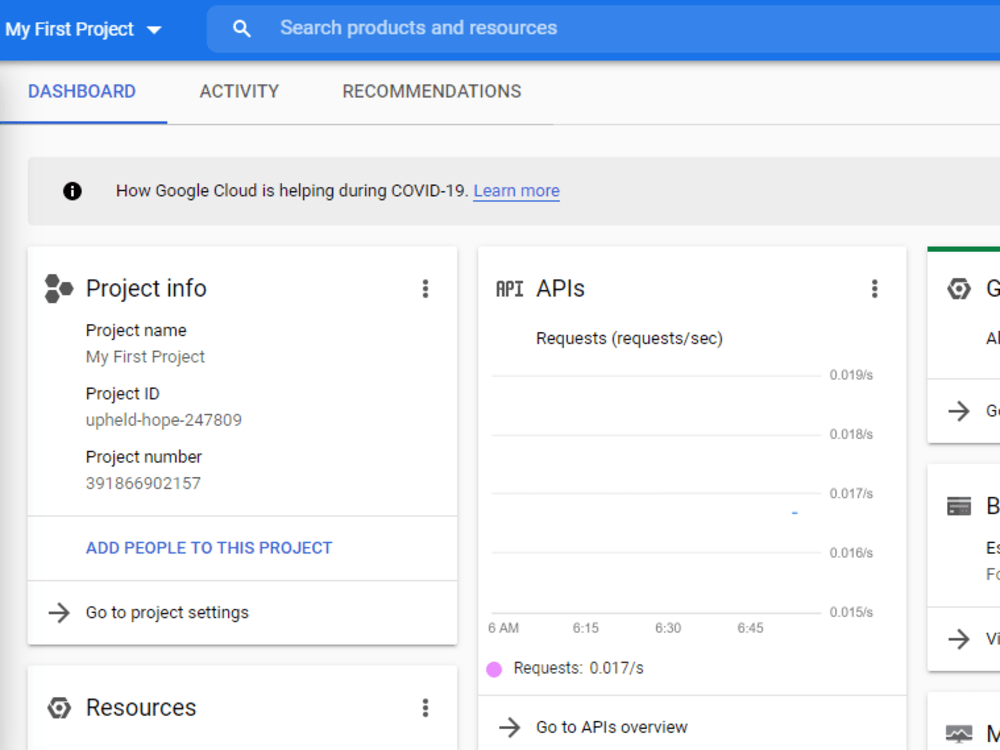Click the Requests legend color dot
Screen dimensions: 1000x750
pyautogui.click(x=493, y=668)
